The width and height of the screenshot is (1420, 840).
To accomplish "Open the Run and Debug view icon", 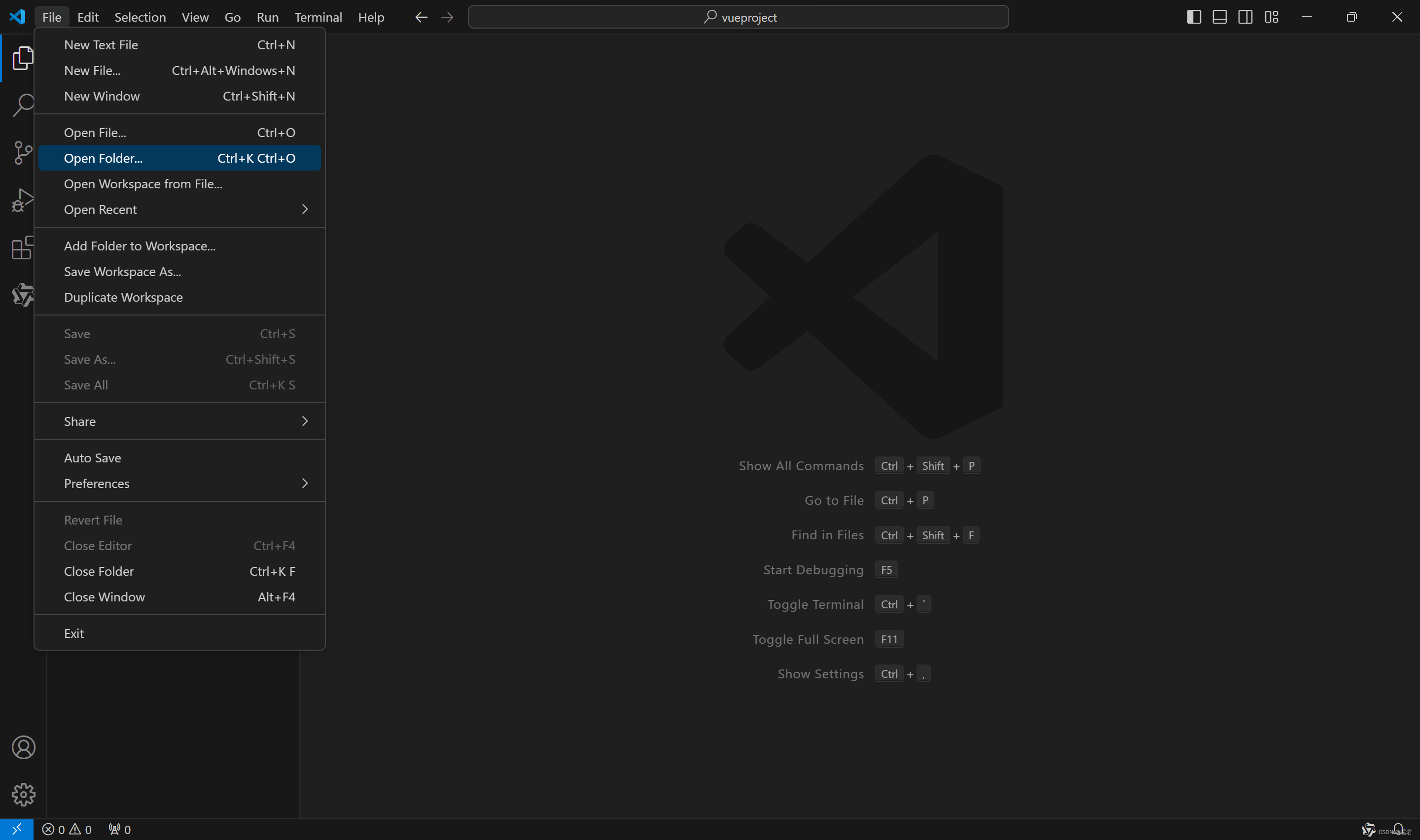I will click(23, 200).
